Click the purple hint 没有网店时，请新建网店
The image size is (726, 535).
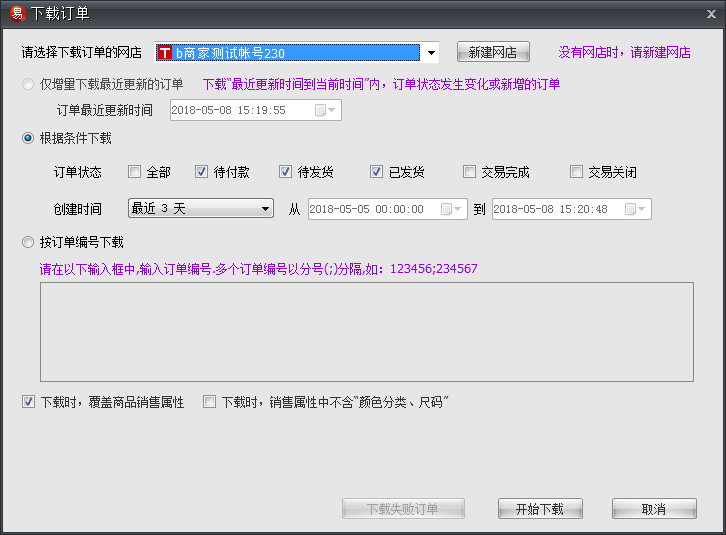point(624,52)
